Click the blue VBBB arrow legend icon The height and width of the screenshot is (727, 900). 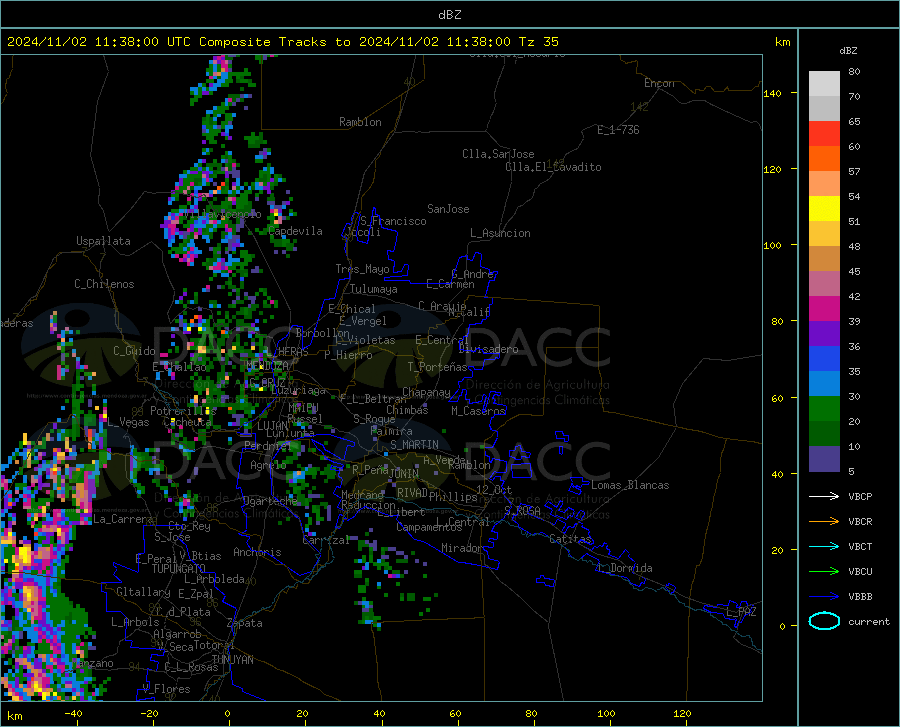point(824,597)
